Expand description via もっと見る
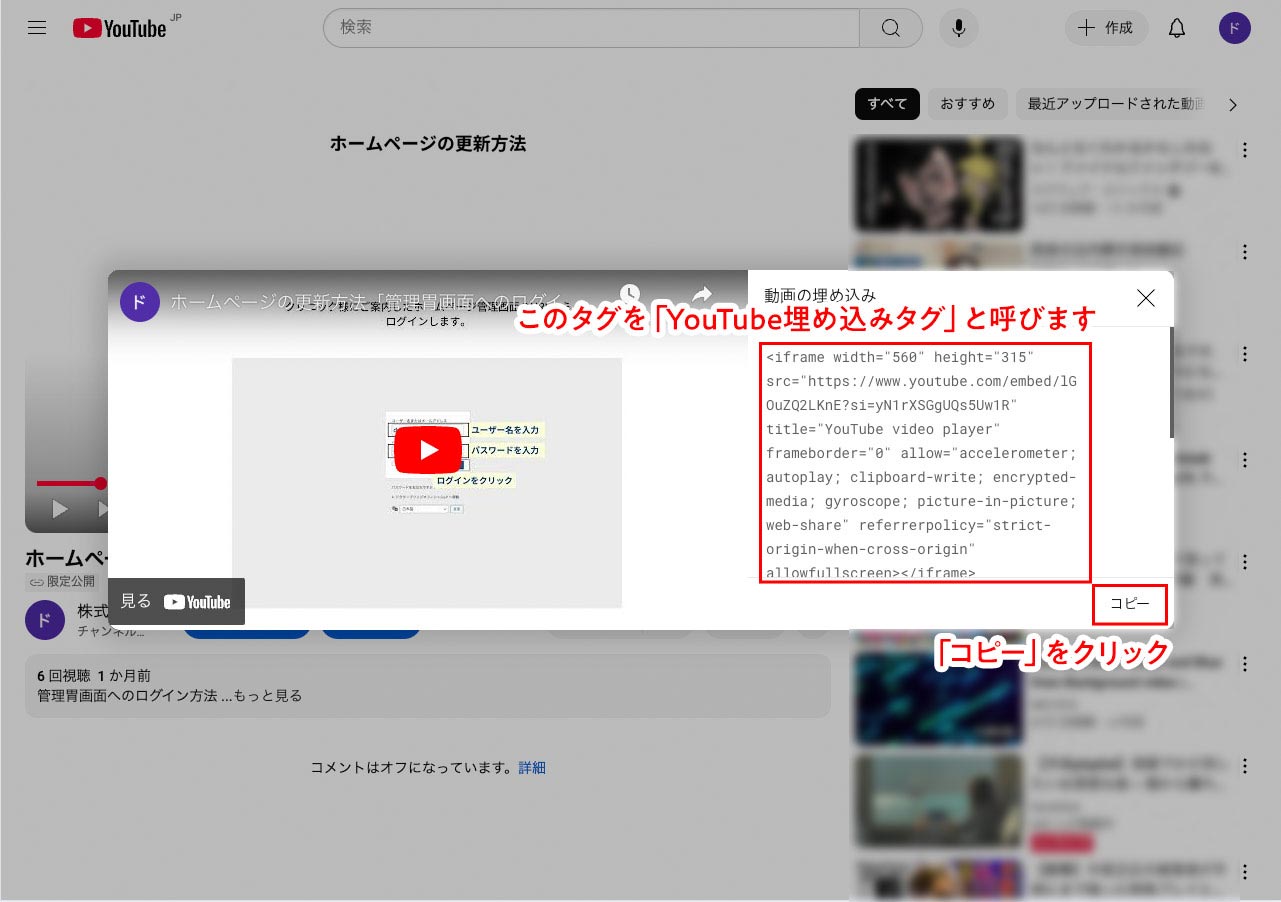The image size is (1281, 902). click(268, 695)
